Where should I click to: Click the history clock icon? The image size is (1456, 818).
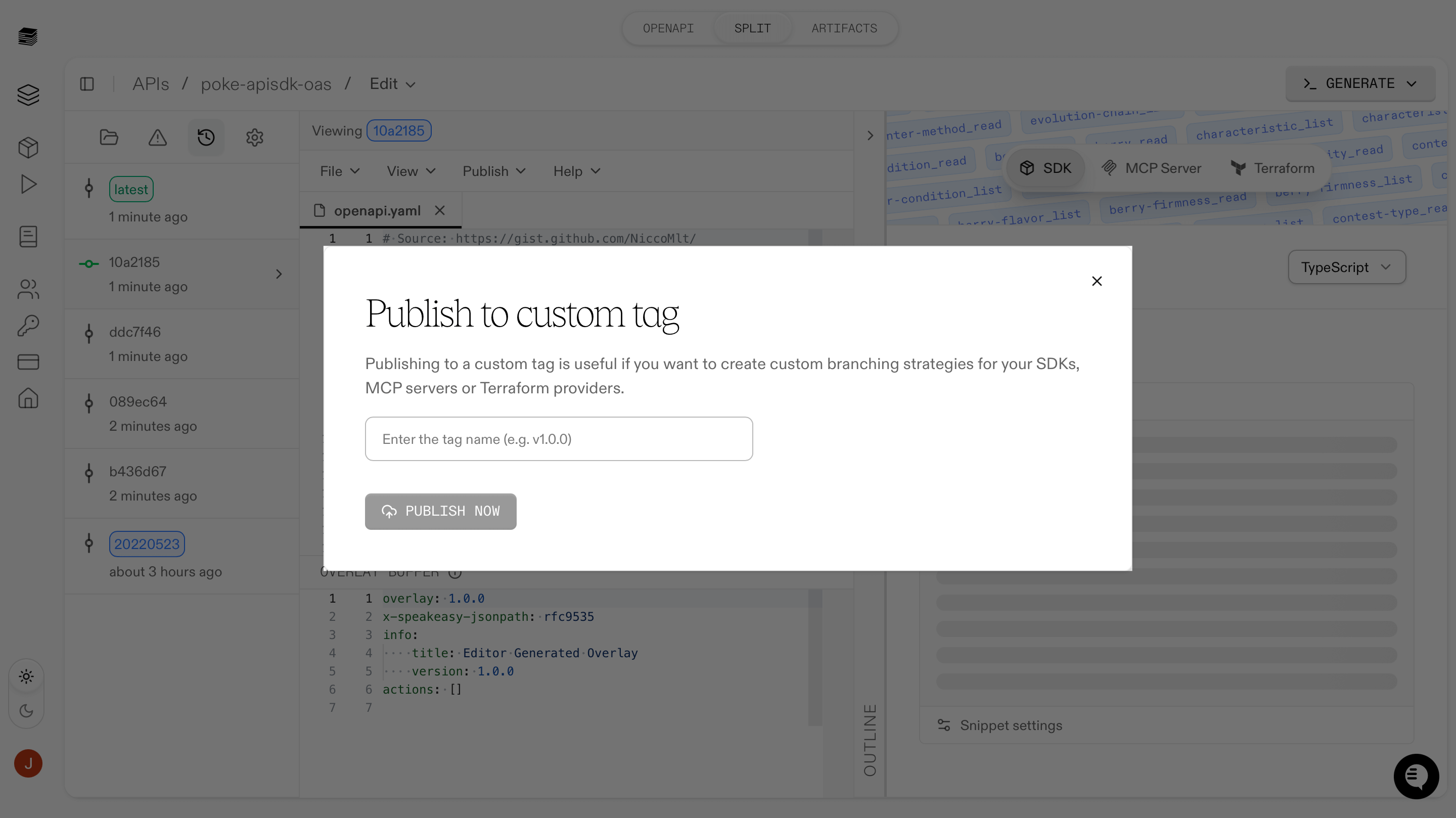[206, 138]
